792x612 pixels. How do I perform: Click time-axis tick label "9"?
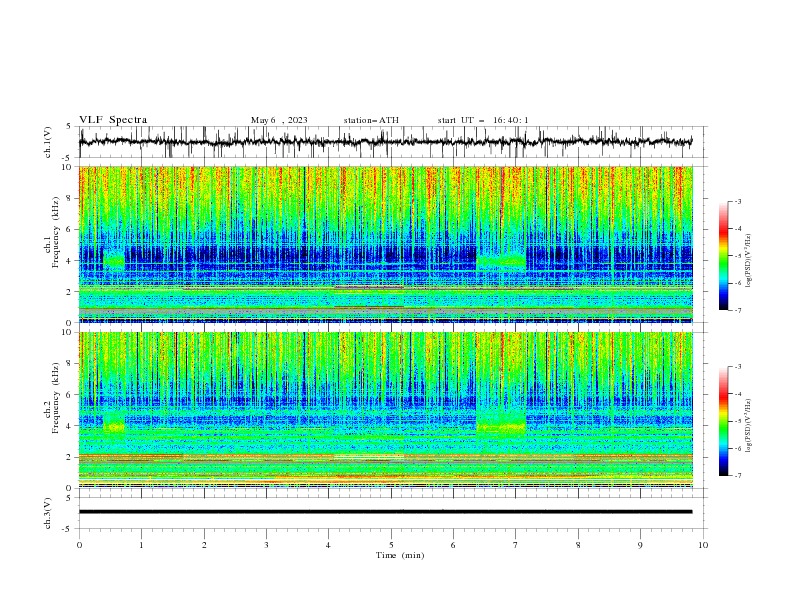coord(640,545)
